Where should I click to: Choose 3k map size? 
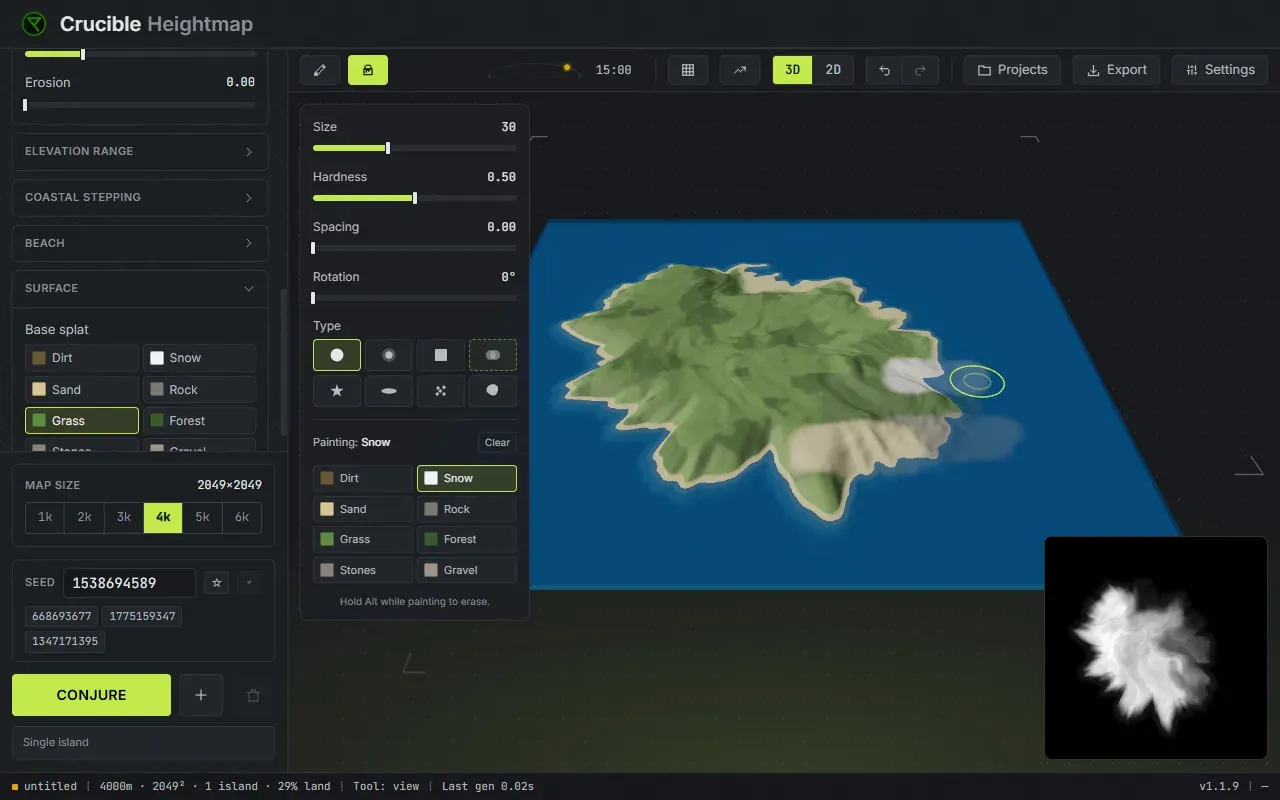(x=124, y=517)
